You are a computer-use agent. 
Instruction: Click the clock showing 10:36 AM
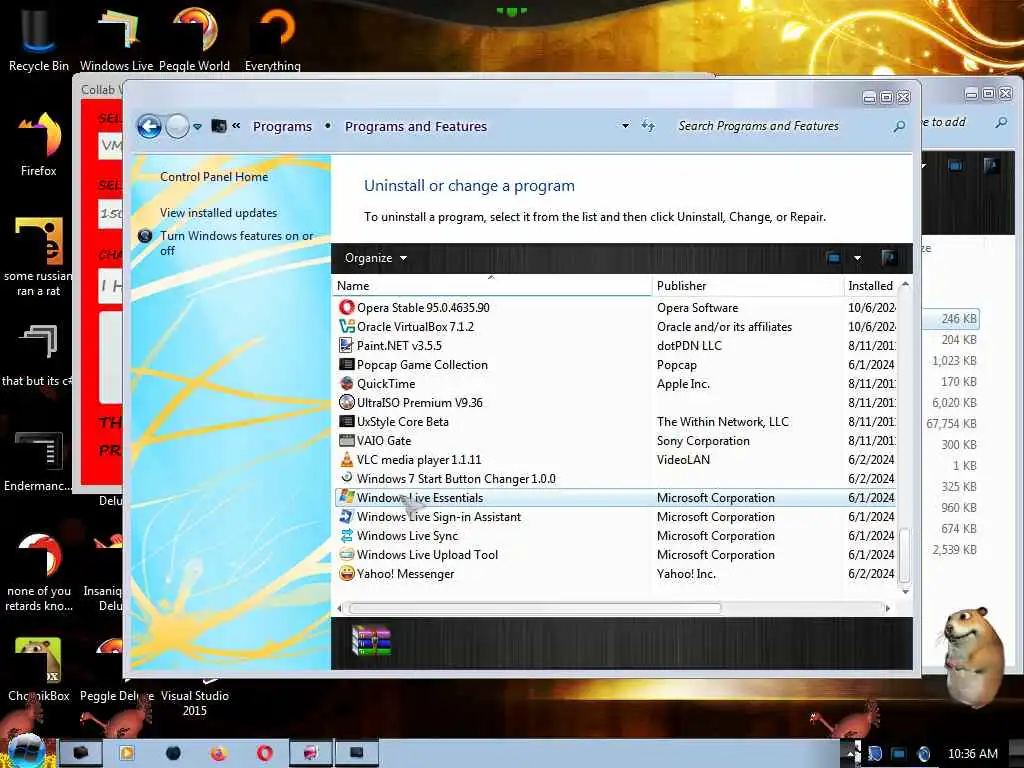pos(972,754)
